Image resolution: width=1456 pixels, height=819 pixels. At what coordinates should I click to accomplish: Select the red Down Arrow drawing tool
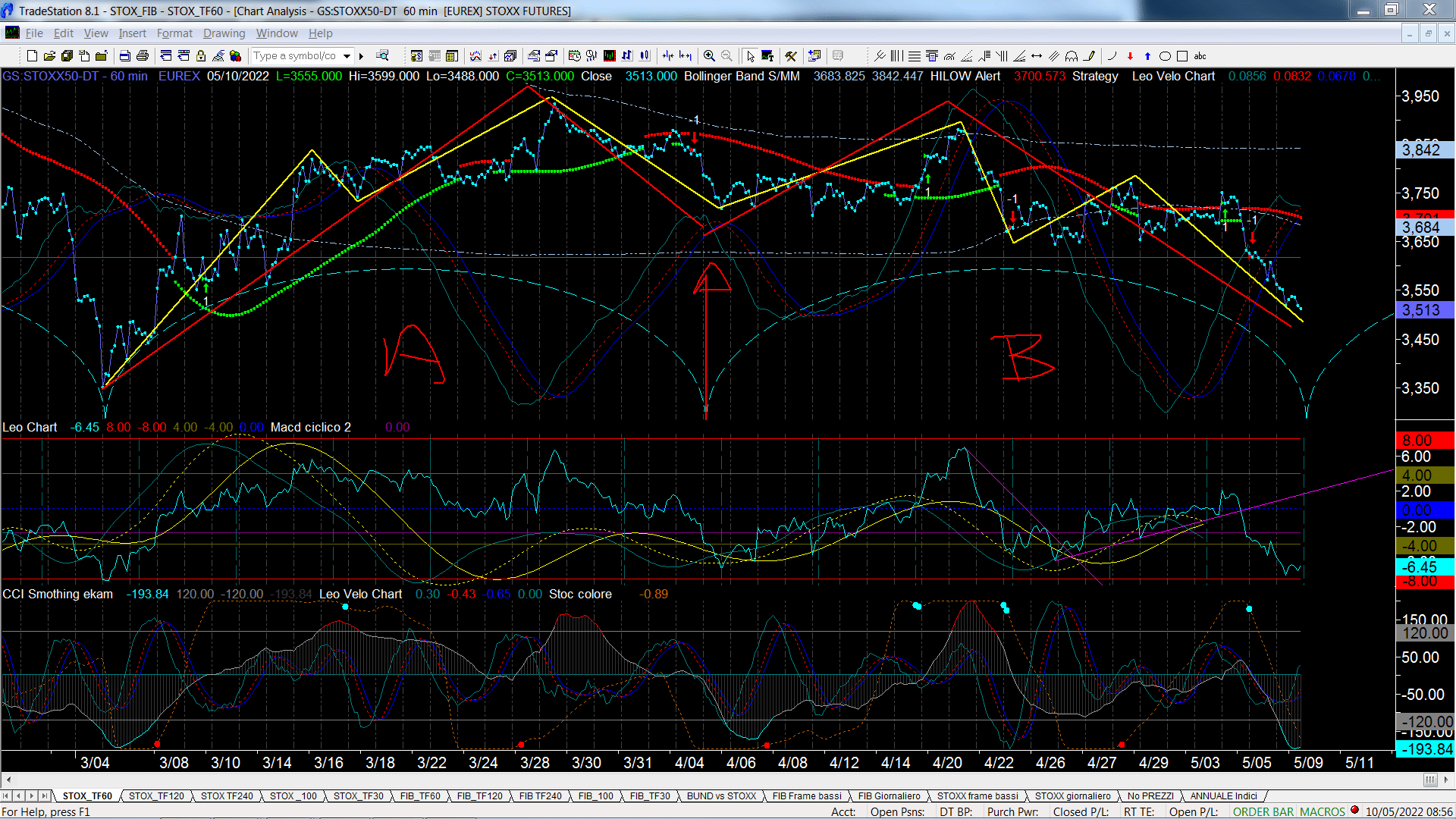1130,55
